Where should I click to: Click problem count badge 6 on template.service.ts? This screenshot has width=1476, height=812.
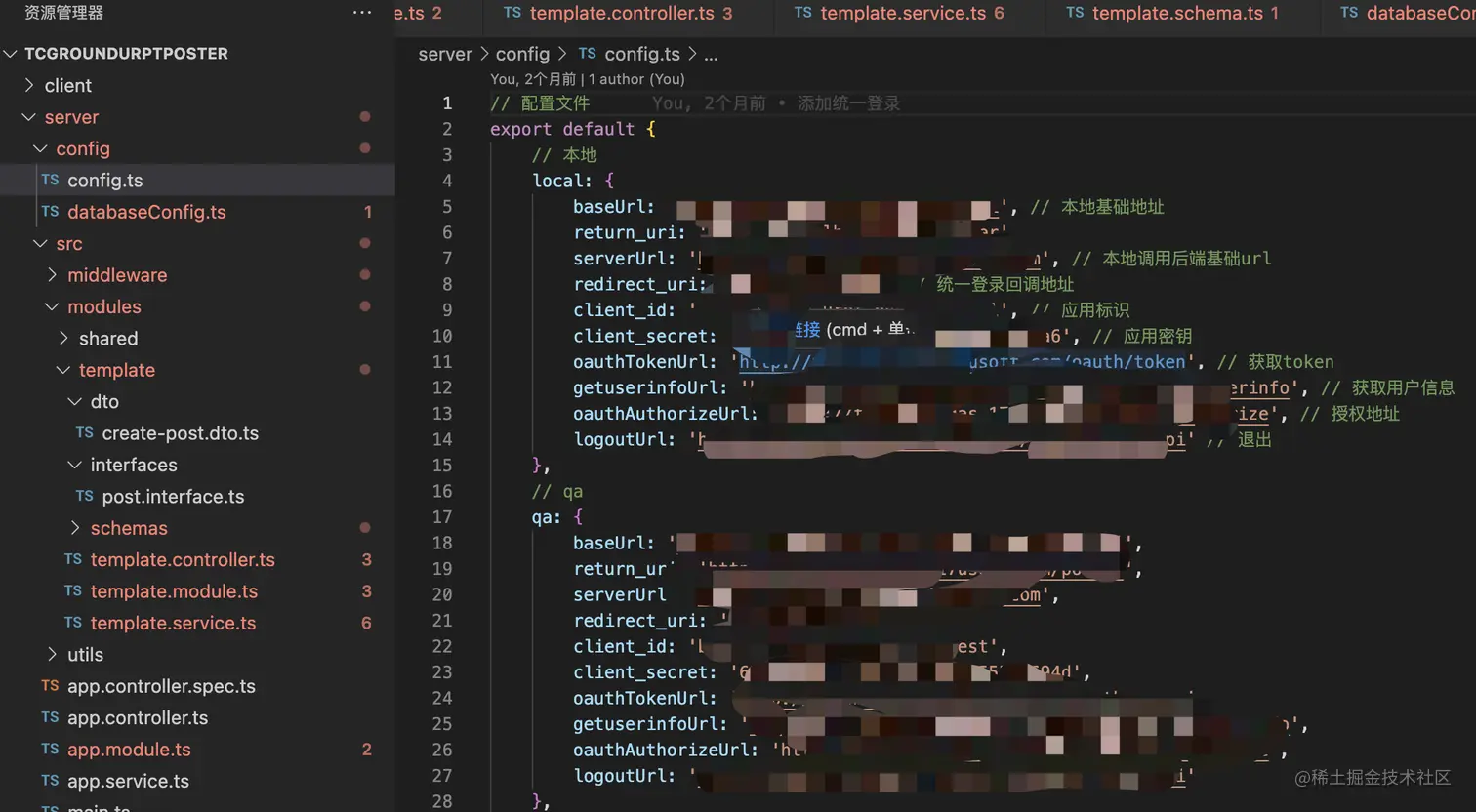[366, 623]
